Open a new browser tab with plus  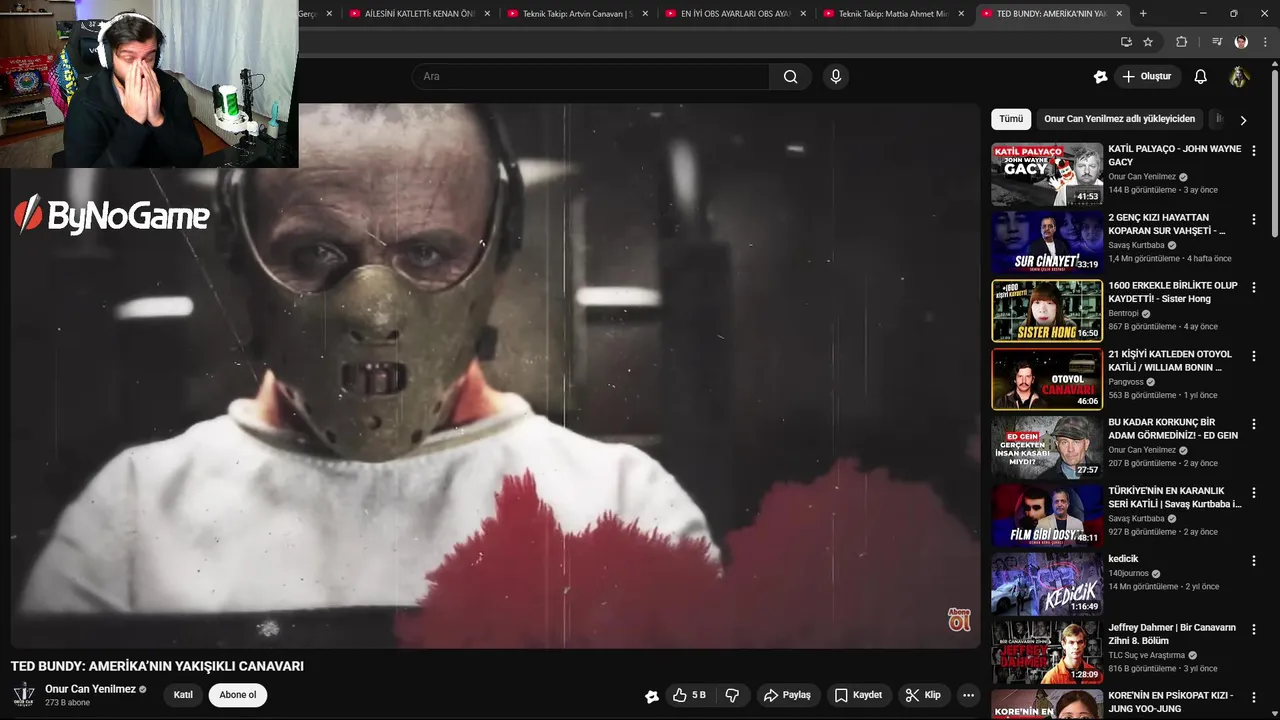[x=1143, y=14]
